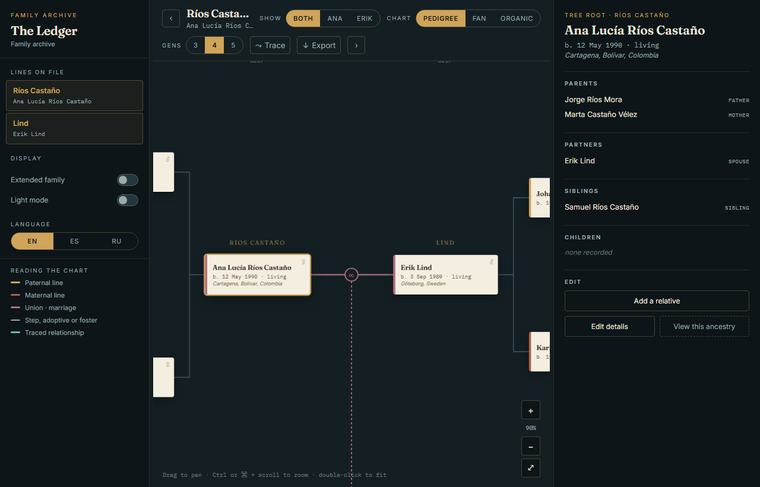Set language to RU
This screenshot has width=760, height=487.
tap(116, 241)
